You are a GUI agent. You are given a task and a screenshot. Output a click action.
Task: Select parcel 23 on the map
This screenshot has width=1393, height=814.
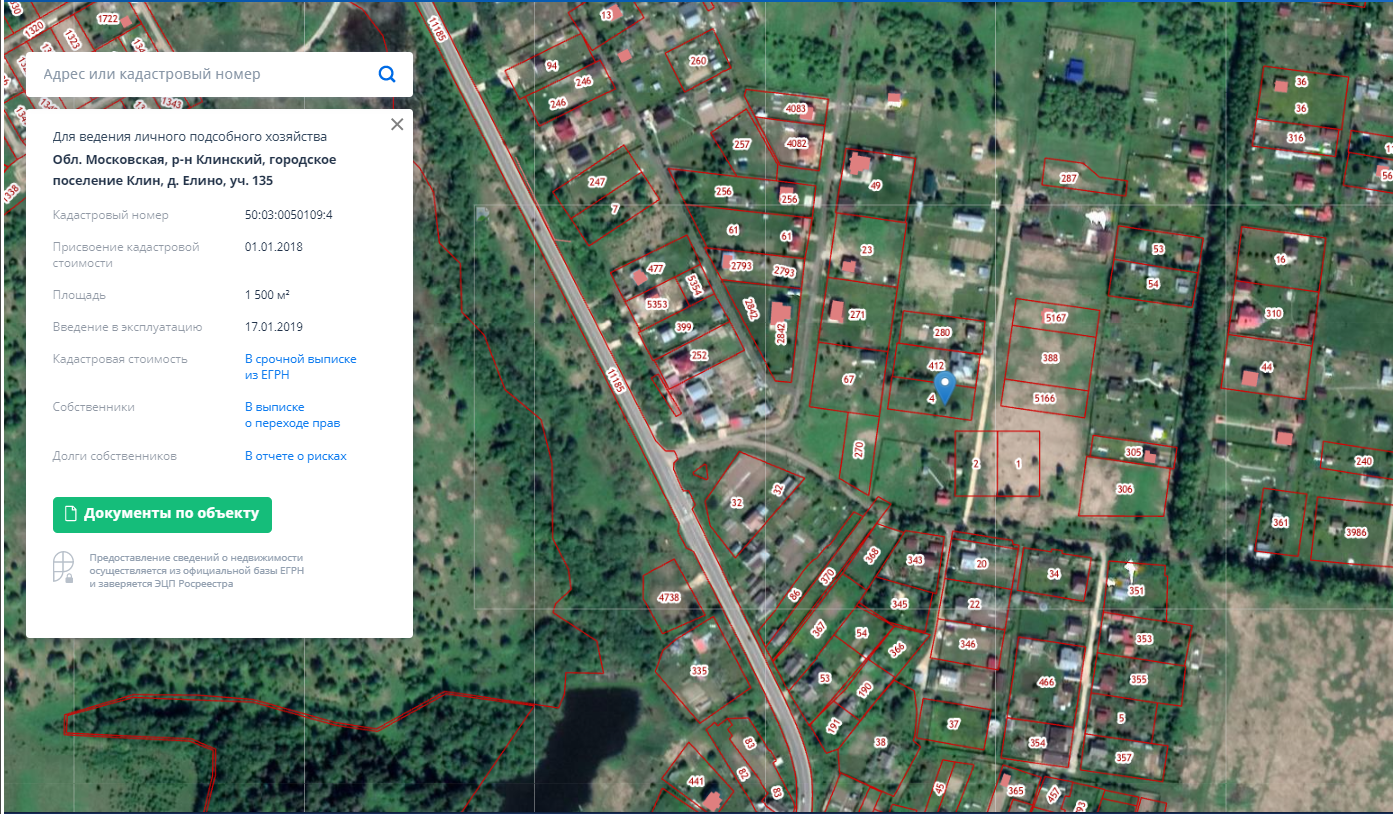coord(867,249)
